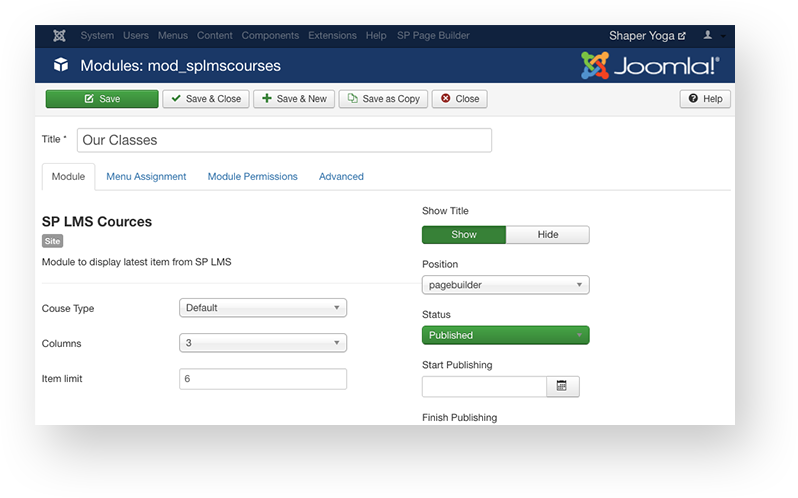
Task: Change the Published status dropdown
Action: click(505, 335)
